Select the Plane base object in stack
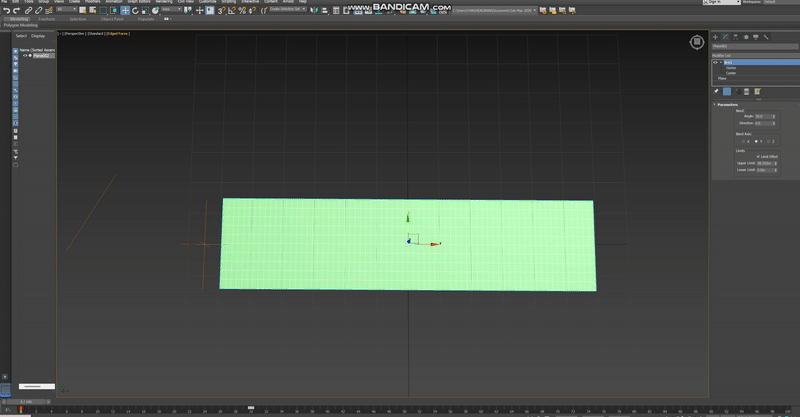The height and width of the screenshot is (417, 800). pyautogui.click(x=722, y=78)
